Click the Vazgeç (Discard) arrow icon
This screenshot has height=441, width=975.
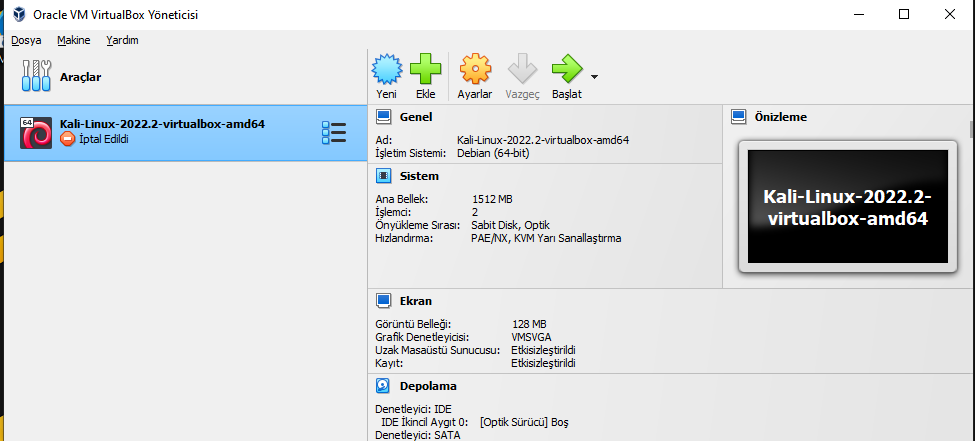click(x=522, y=69)
